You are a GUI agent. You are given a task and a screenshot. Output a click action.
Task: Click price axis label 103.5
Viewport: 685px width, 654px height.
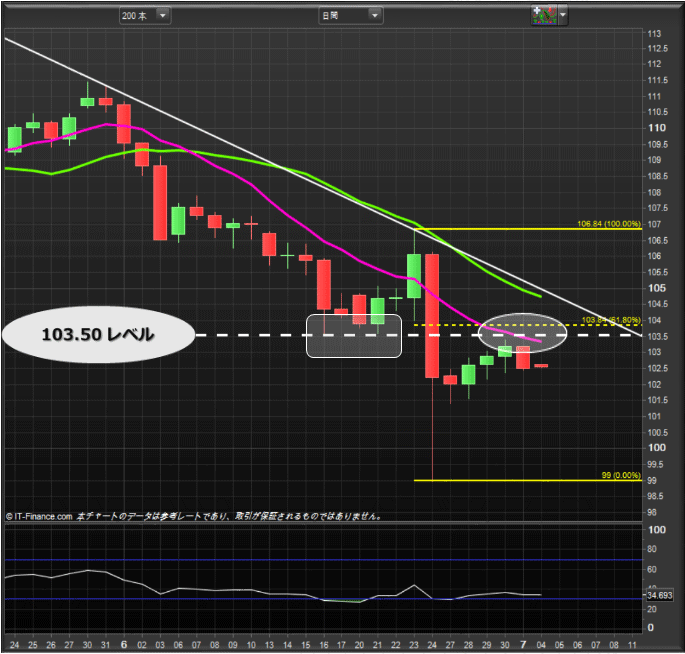pyautogui.click(x=657, y=336)
